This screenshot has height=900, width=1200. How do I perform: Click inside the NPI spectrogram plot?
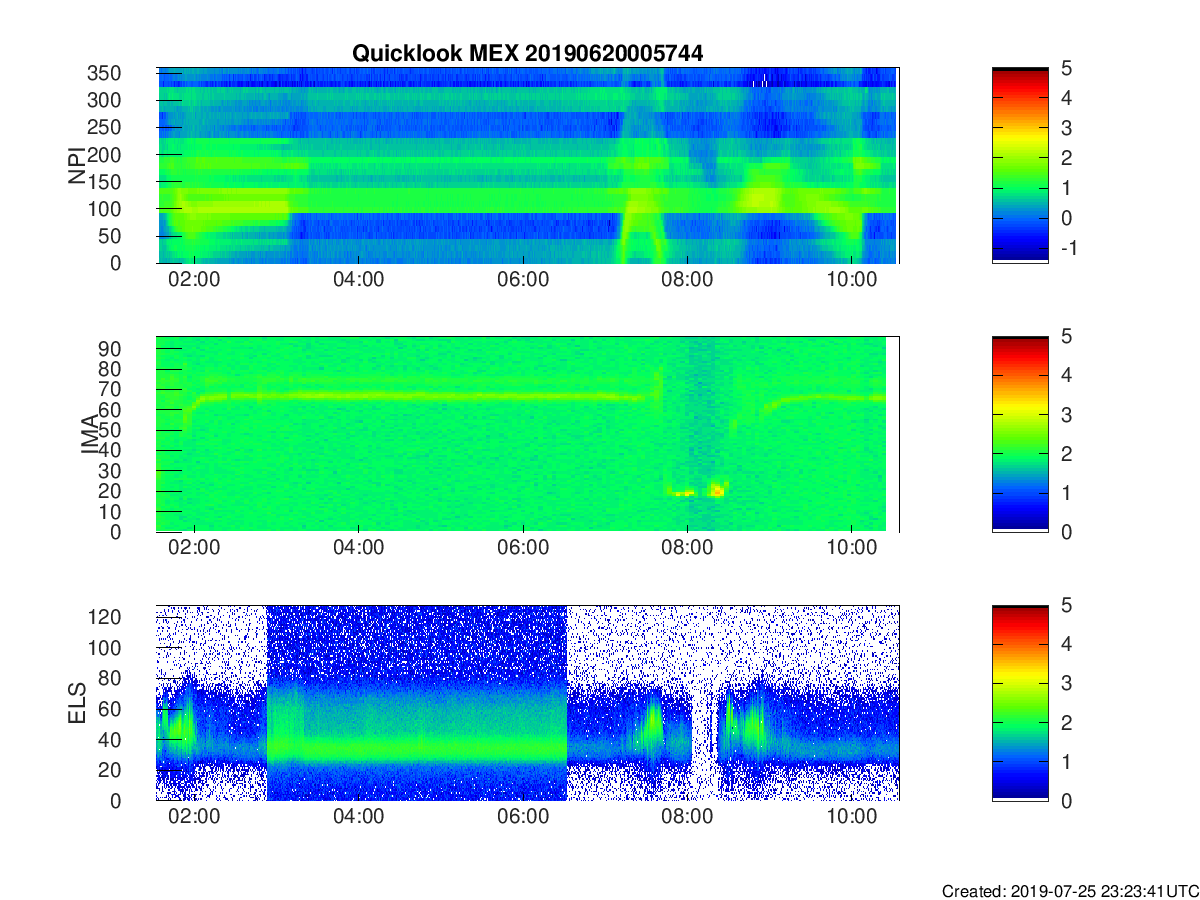[528, 165]
